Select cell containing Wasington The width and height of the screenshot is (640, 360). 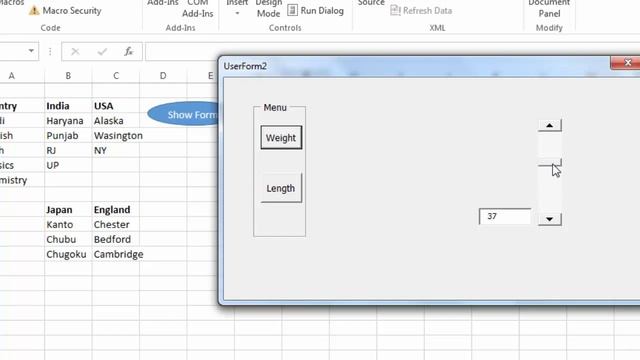[116, 136]
